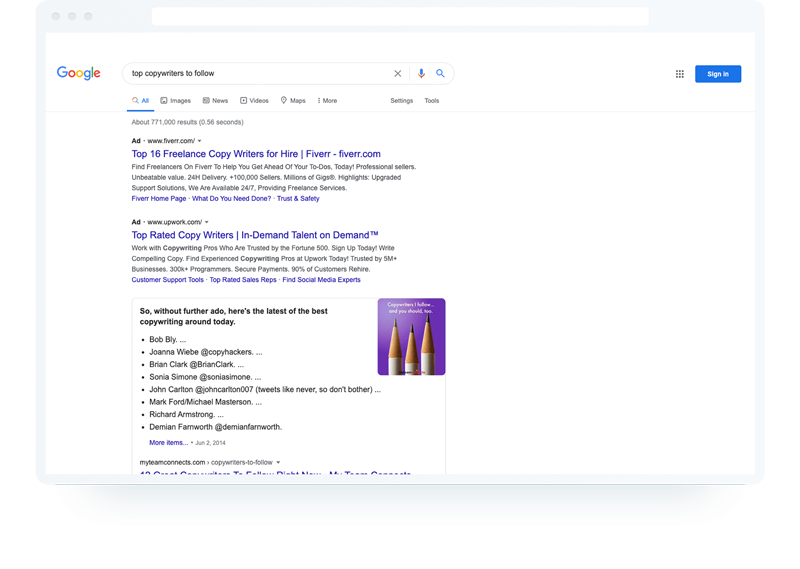Open the Trust & Safety sitelink
This screenshot has height=569, width=800.
pyautogui.click(x=298, y=199)
